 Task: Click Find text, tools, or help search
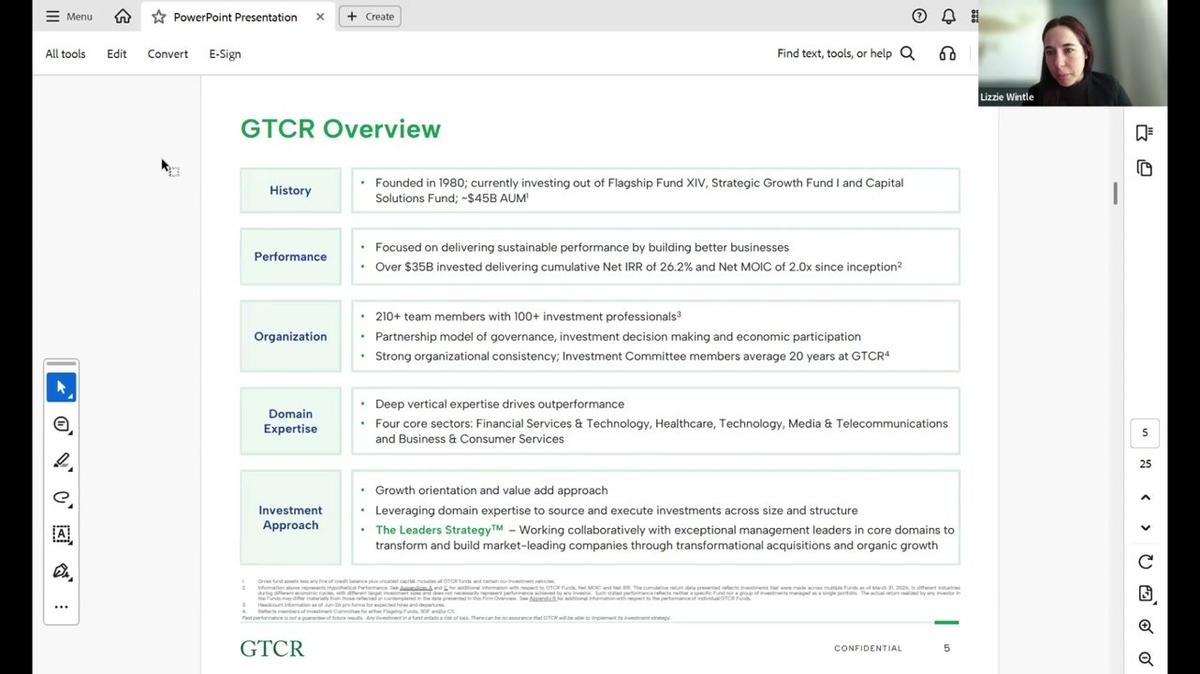(x=834, y=54)
